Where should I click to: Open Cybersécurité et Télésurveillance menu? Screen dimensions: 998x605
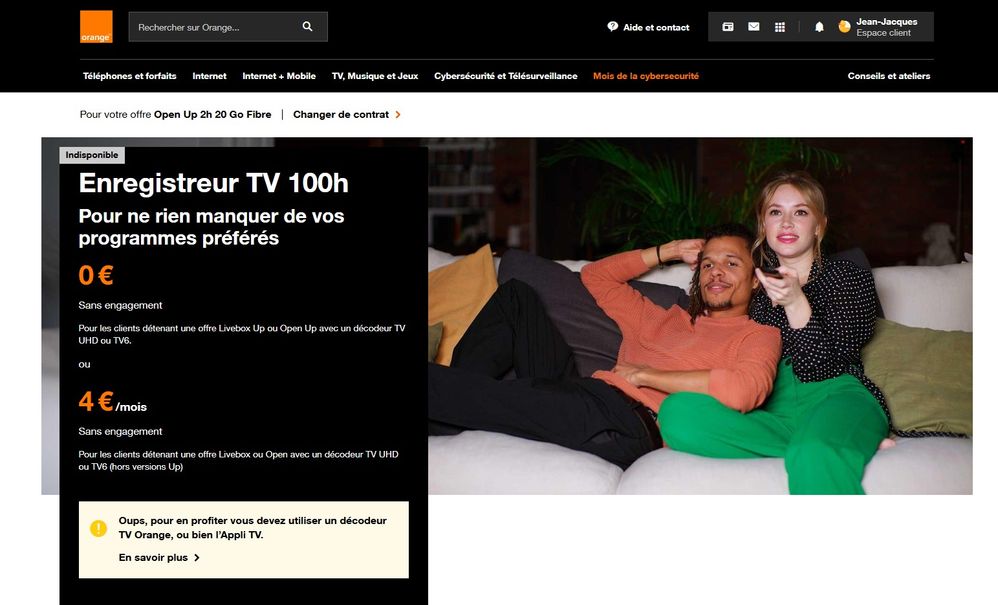tap(506, 76)
